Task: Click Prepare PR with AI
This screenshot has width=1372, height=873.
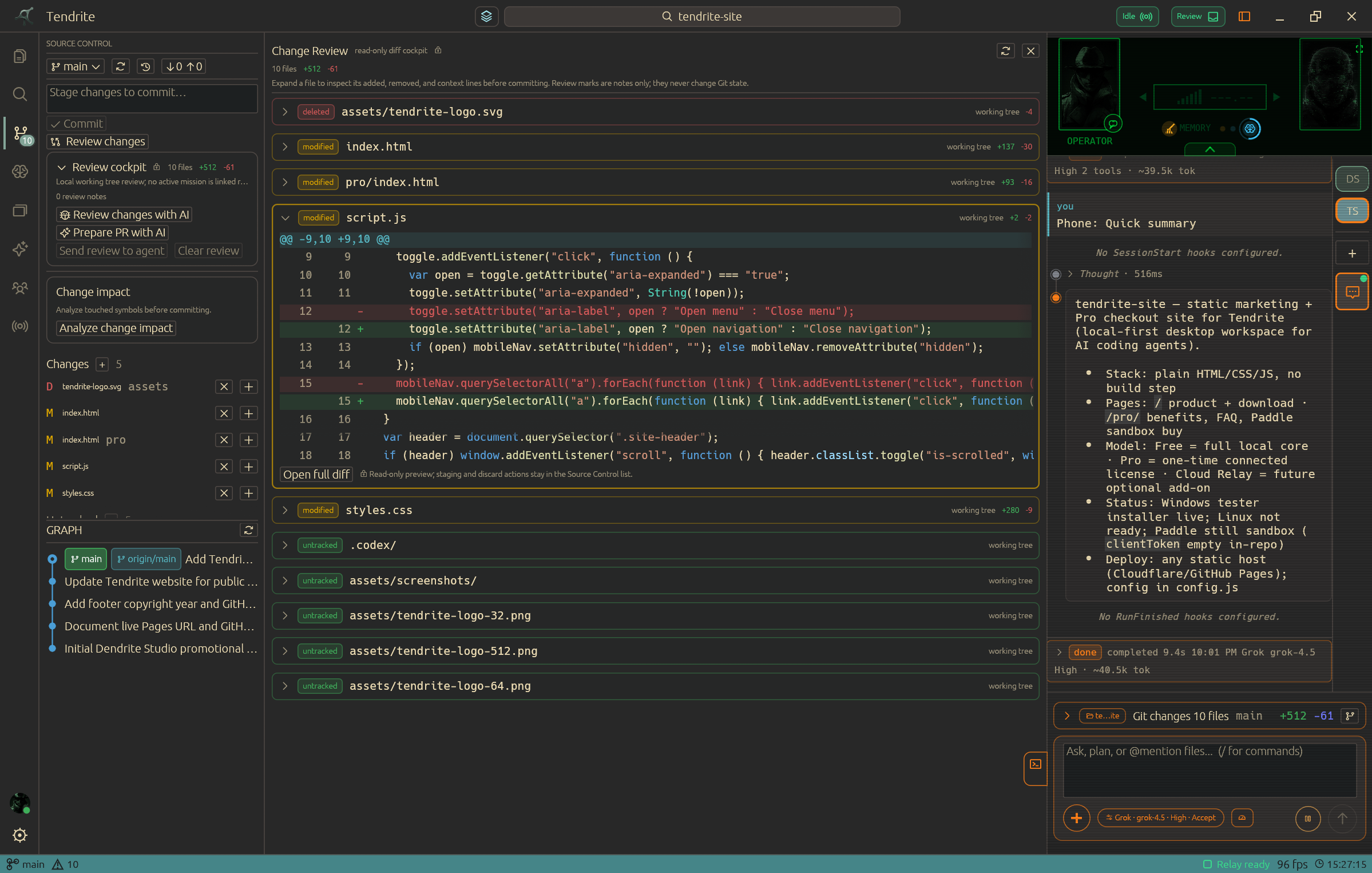Action: coord(113,233)
